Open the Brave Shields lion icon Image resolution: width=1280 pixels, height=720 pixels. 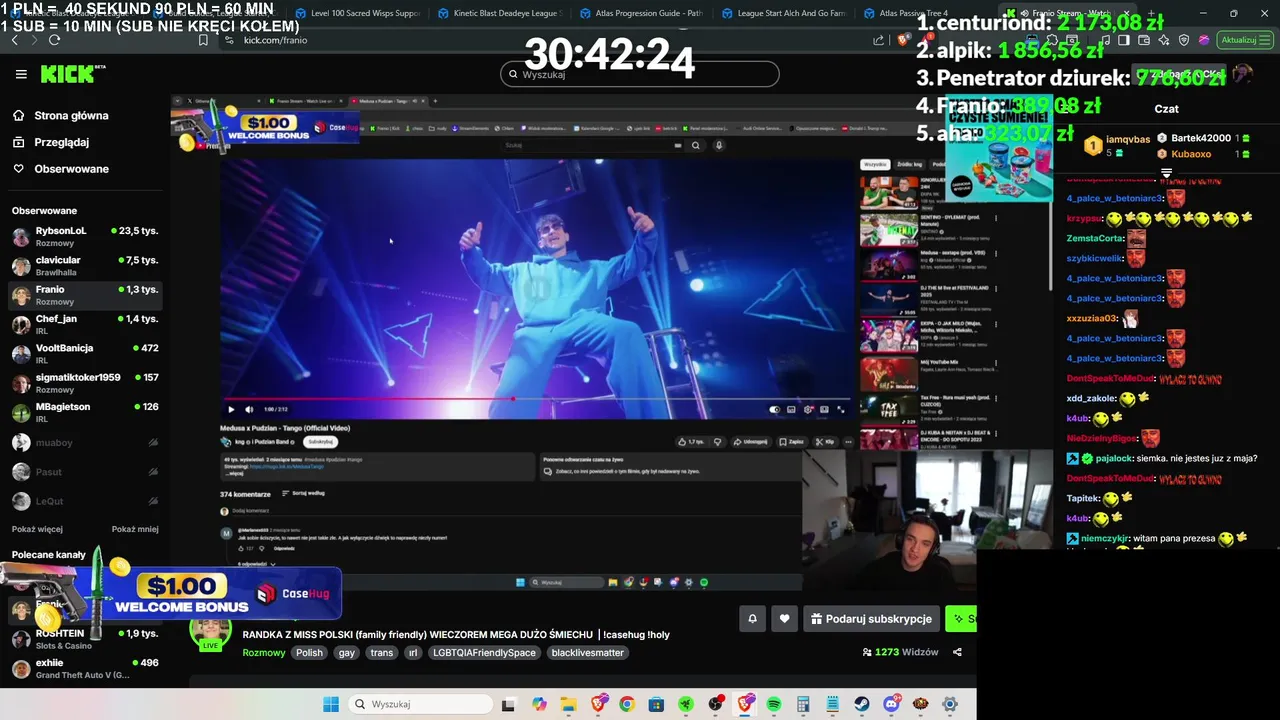(x=903, y=40)
